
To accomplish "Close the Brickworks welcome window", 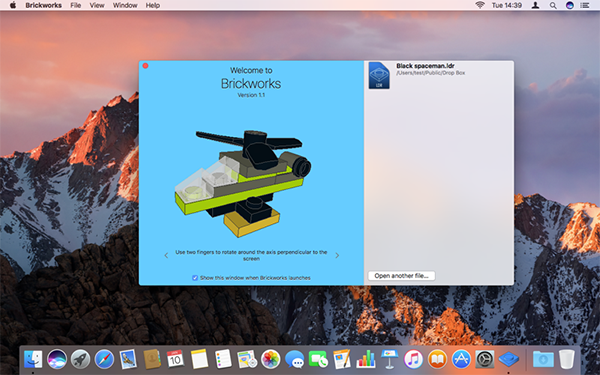I will point(145,66).
